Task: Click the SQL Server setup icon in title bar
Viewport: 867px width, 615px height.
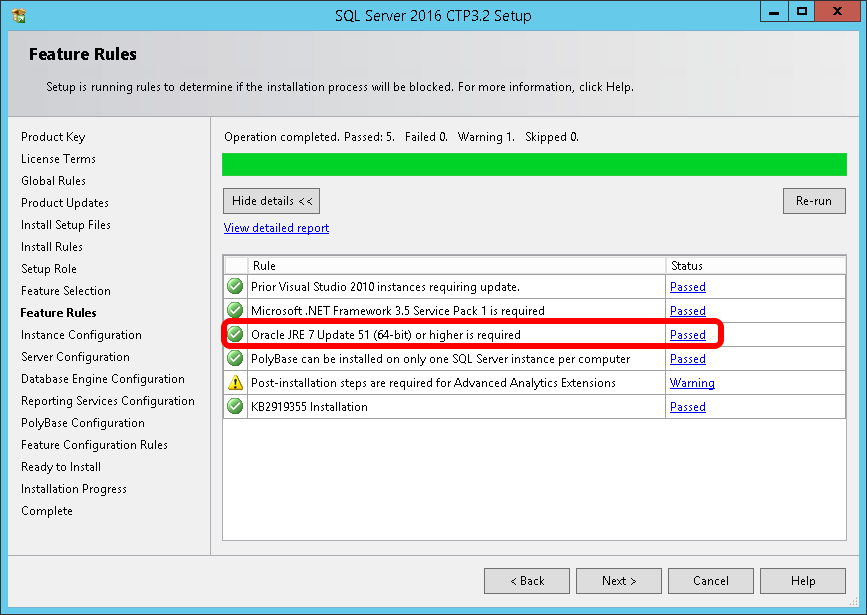Action: point(18,15)
